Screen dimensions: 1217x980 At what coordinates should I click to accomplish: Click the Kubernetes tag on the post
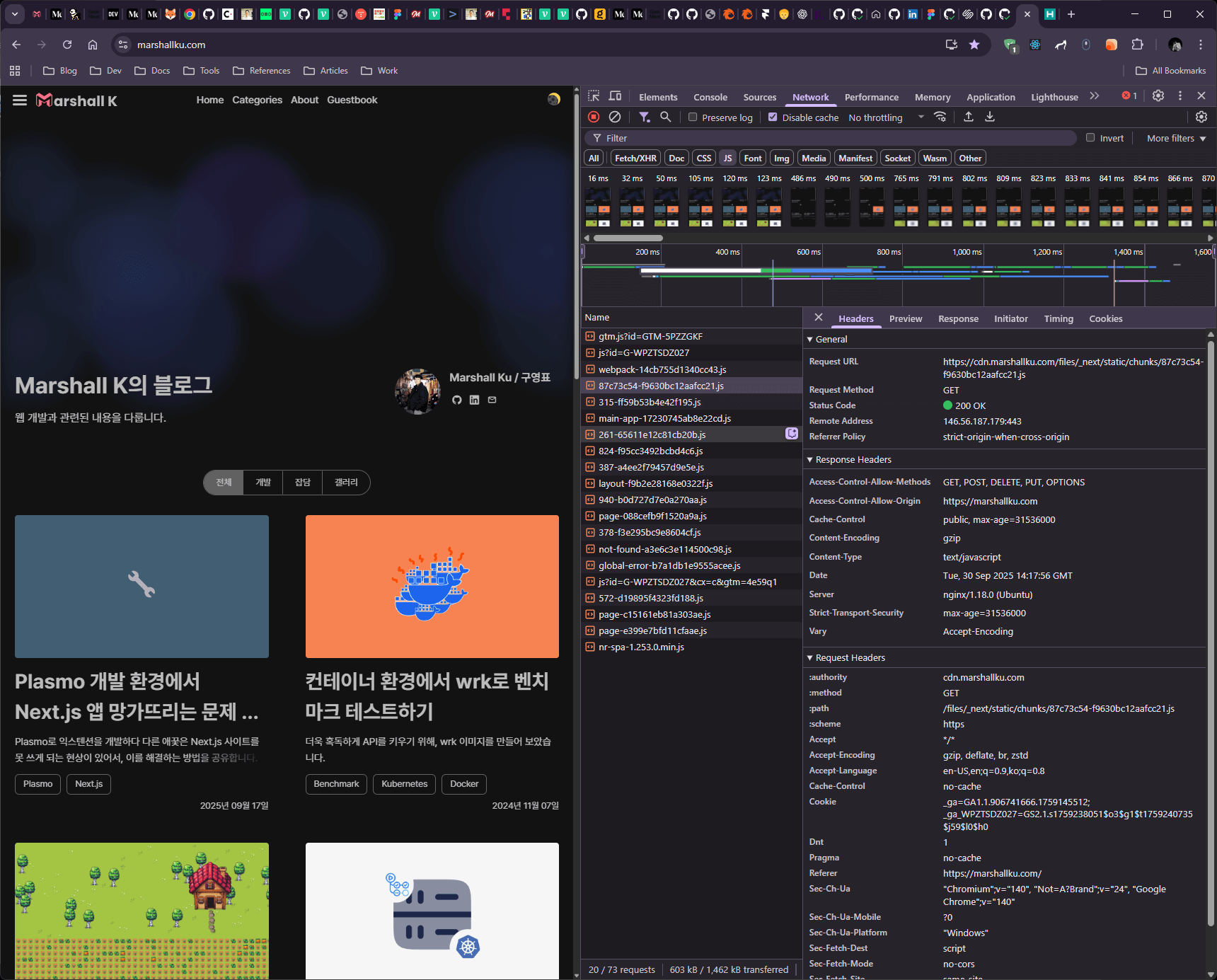[404, 784]
